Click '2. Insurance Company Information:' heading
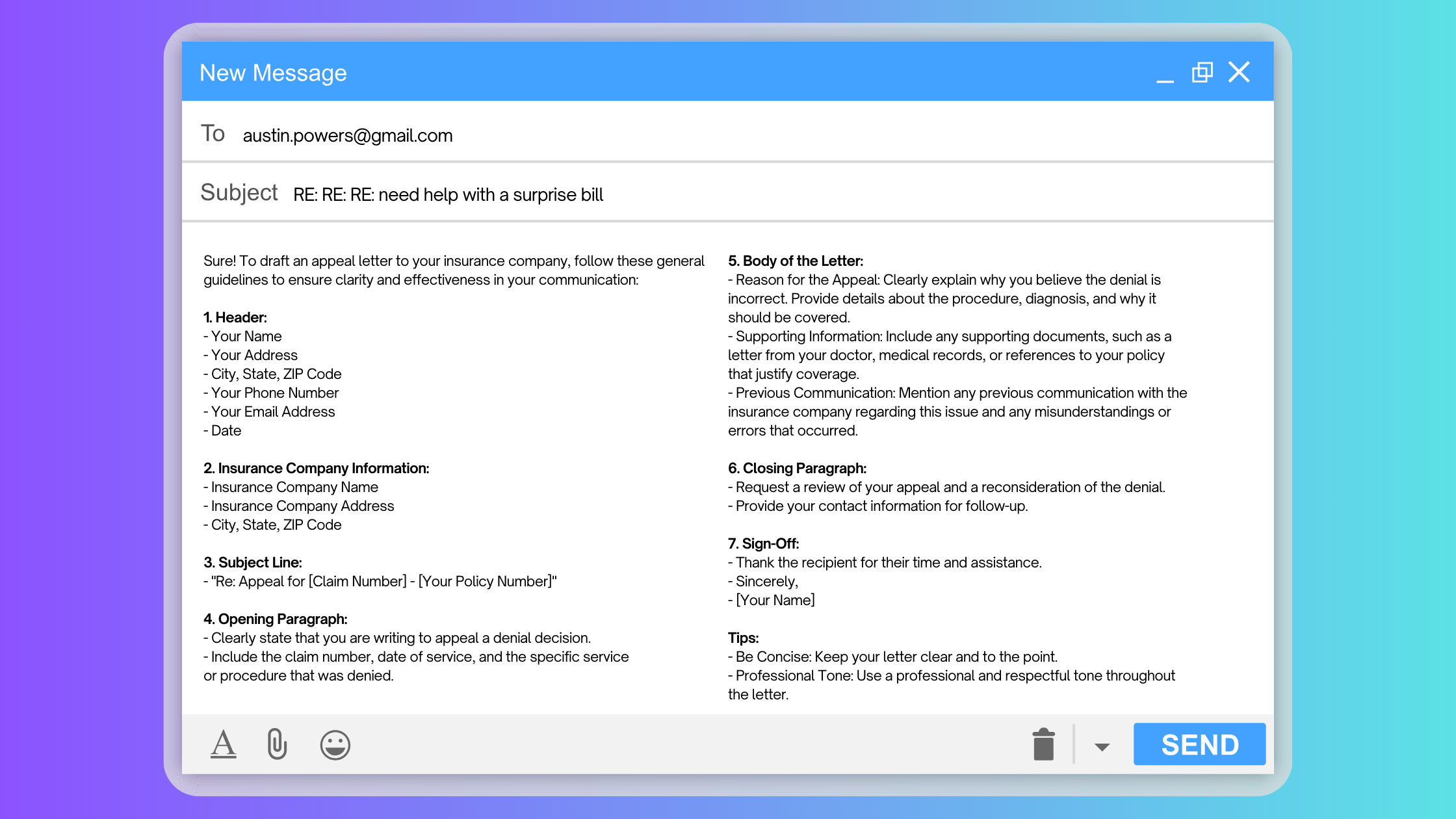1456x819 pixels. tap(317, 468)
